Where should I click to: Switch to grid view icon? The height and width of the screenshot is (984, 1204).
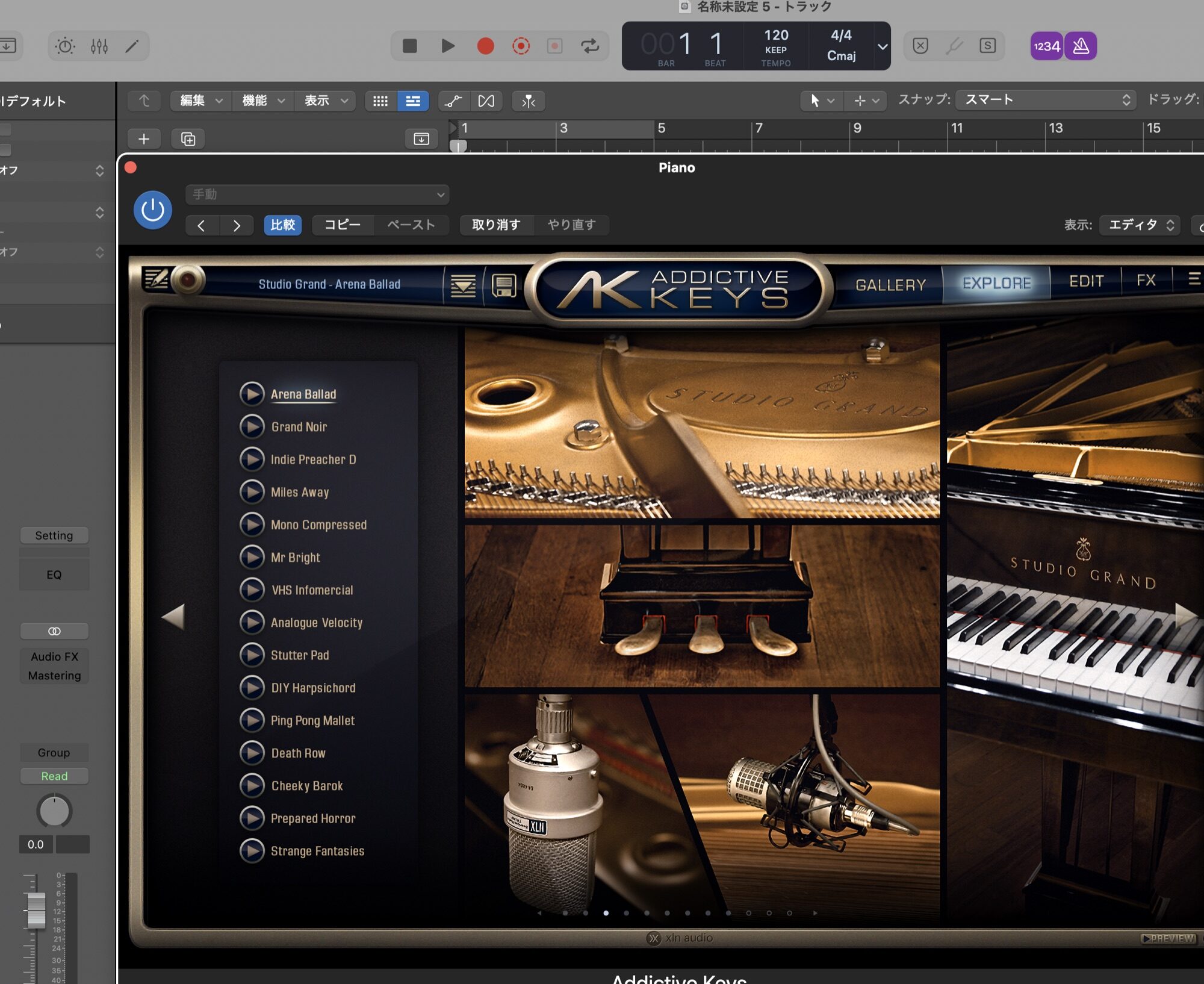click(x=380, y=101)
